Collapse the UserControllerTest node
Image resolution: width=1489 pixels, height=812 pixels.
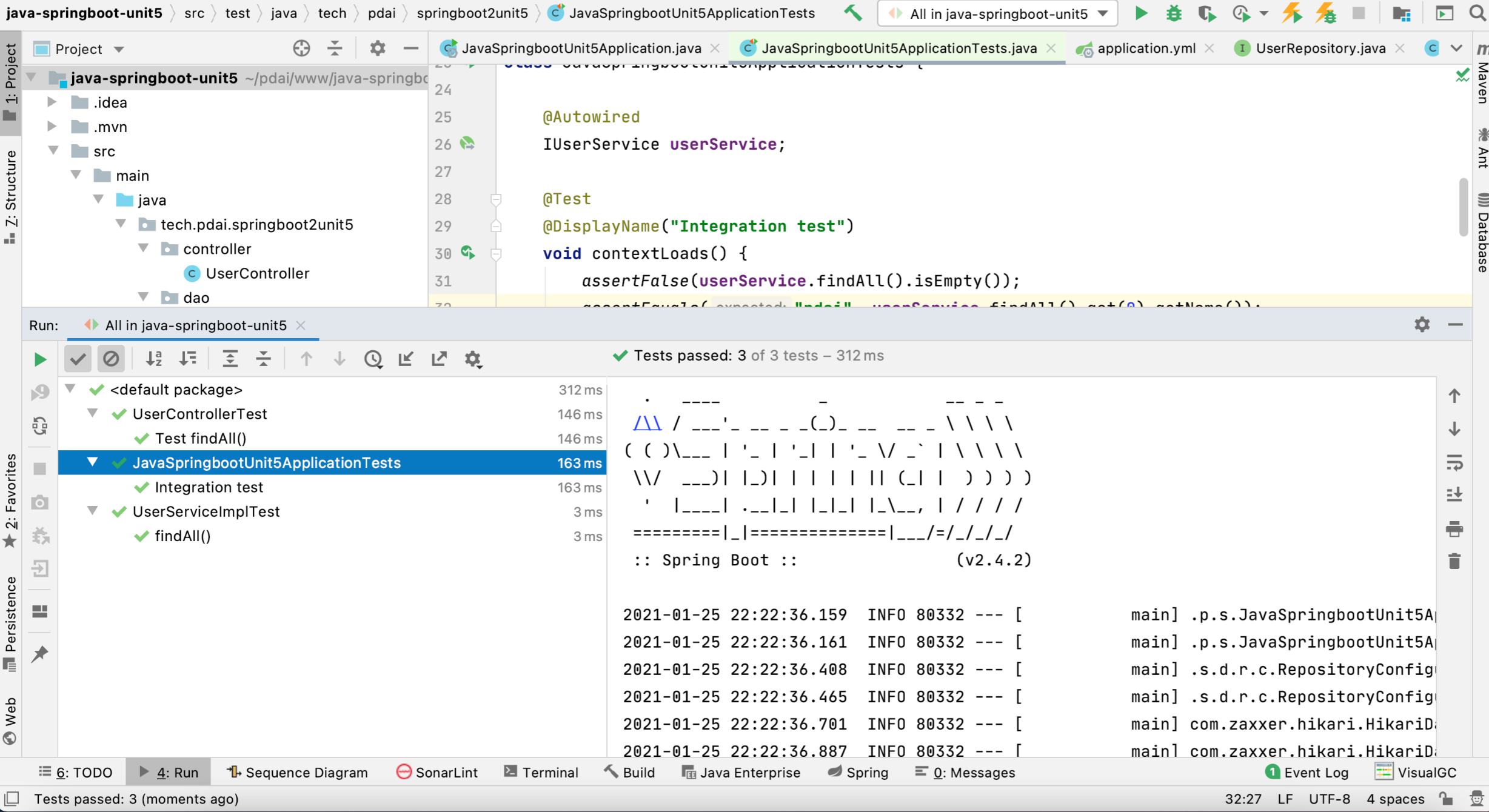(x=92, y=413)
